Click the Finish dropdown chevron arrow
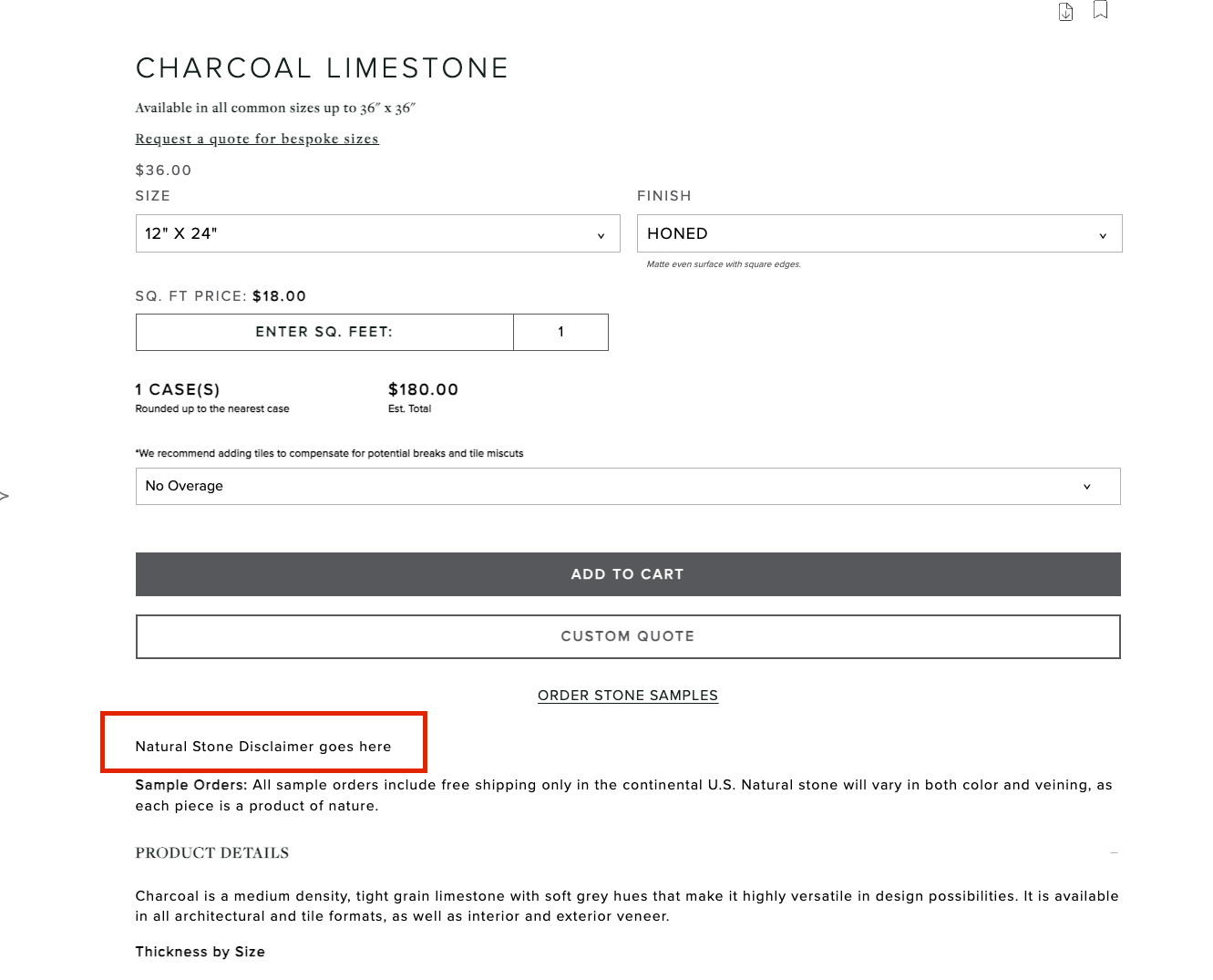Image resolution: width=1213 pixels, height=980 pixels. [x=1103, y=235]
